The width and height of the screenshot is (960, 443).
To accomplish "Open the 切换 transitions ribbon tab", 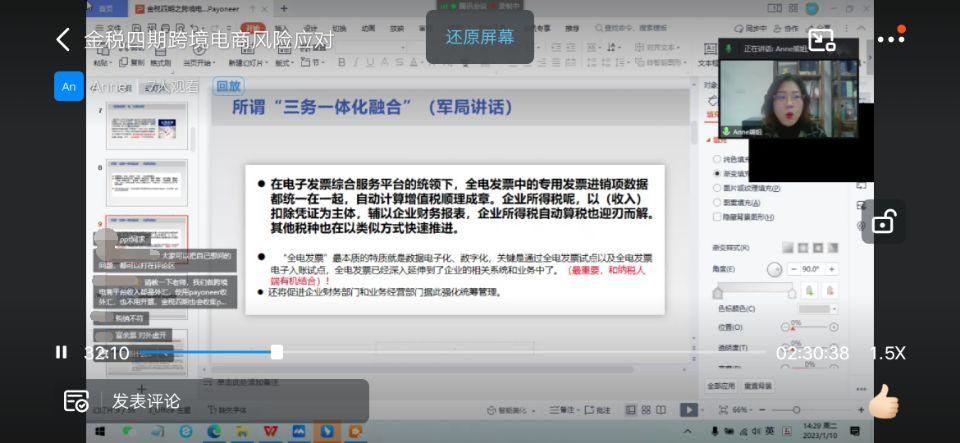I will (x=339, y=29).
